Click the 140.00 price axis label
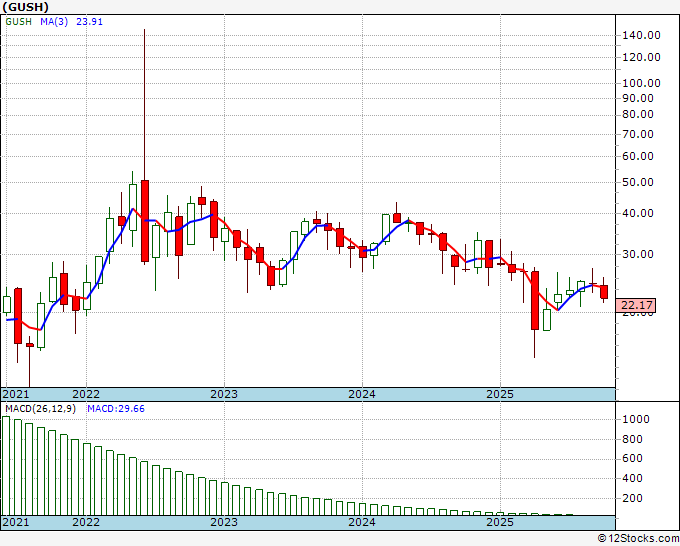 coord(640,35)
